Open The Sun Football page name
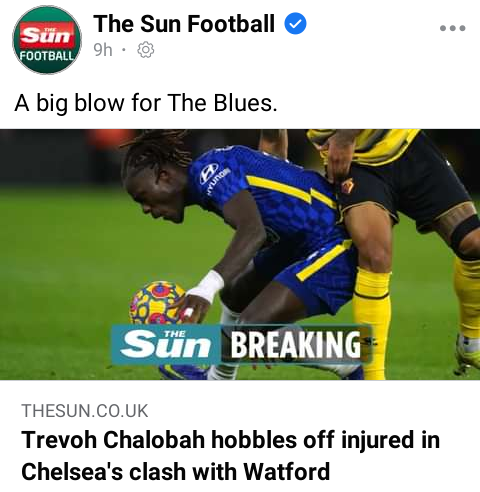This screenshot has height=492, width=480. tap(184, 24)
